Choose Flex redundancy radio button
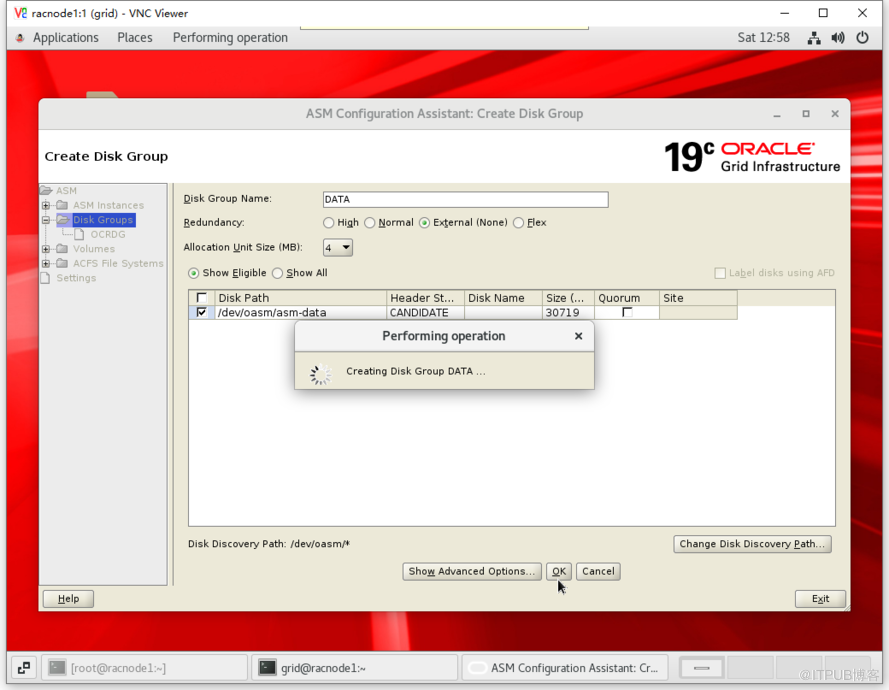Screen dimensions: 889x690 tap(519, 223)
